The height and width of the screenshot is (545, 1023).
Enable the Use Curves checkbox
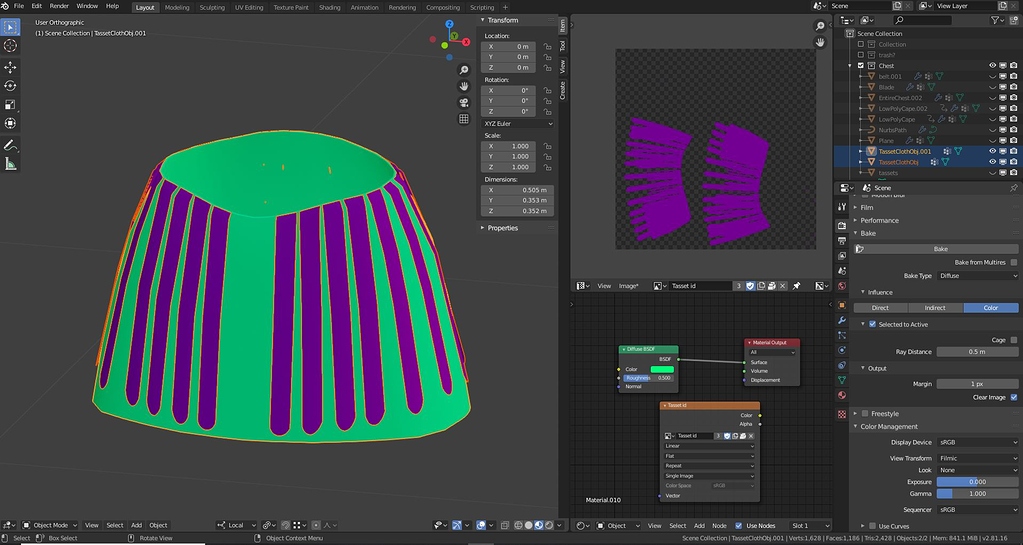tap(872, 526)
